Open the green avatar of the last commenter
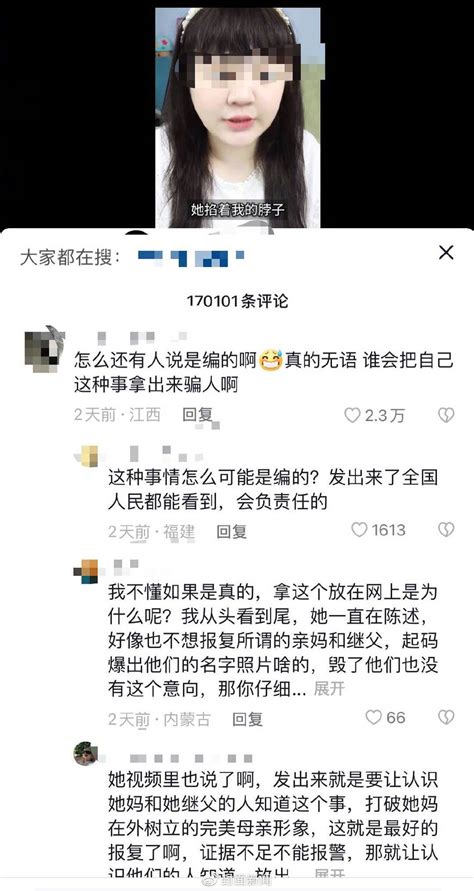The width and height of the screenshot is (474, 891). (x=85, y=753)
